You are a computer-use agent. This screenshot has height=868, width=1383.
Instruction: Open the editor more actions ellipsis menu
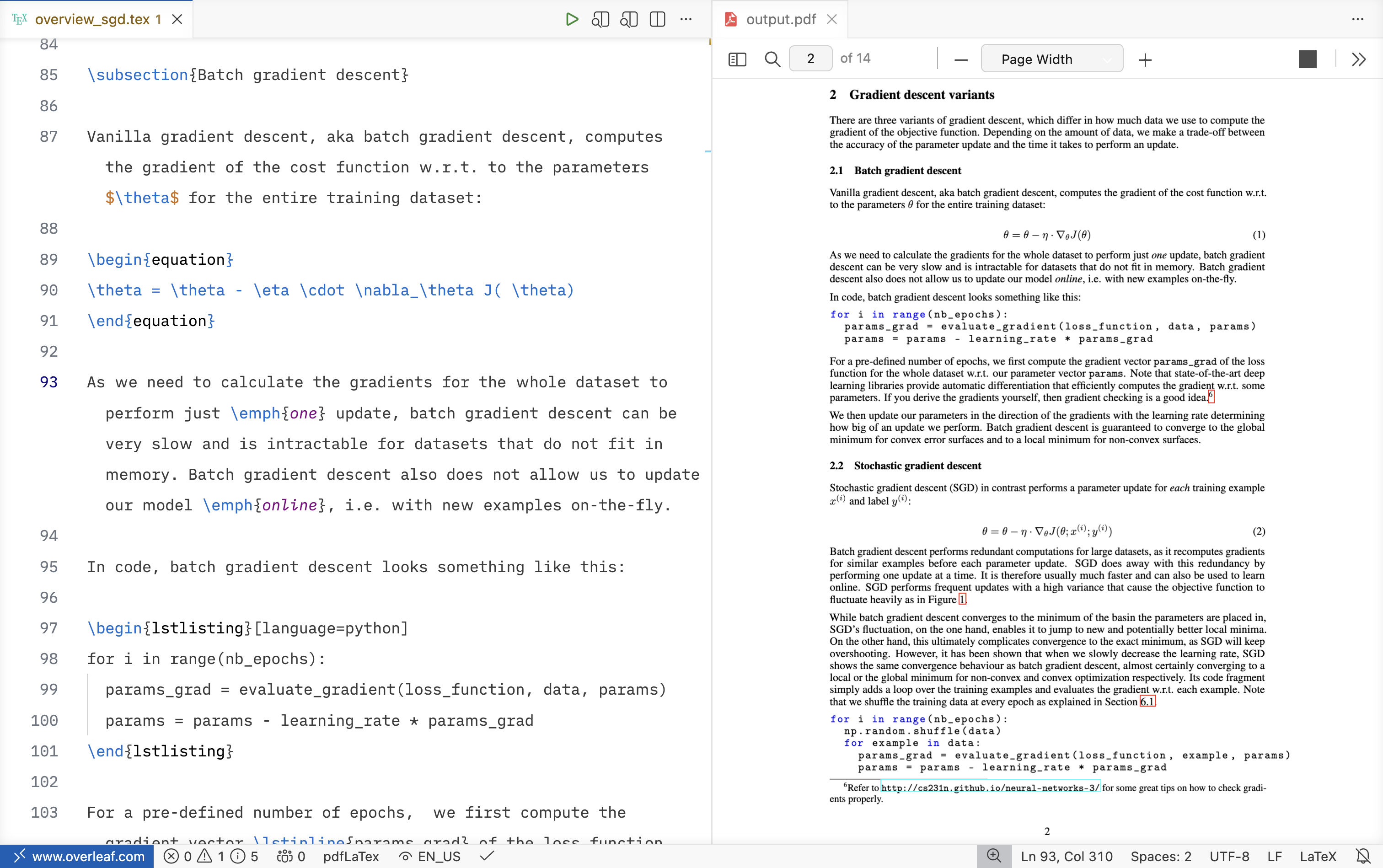point(686,20)
